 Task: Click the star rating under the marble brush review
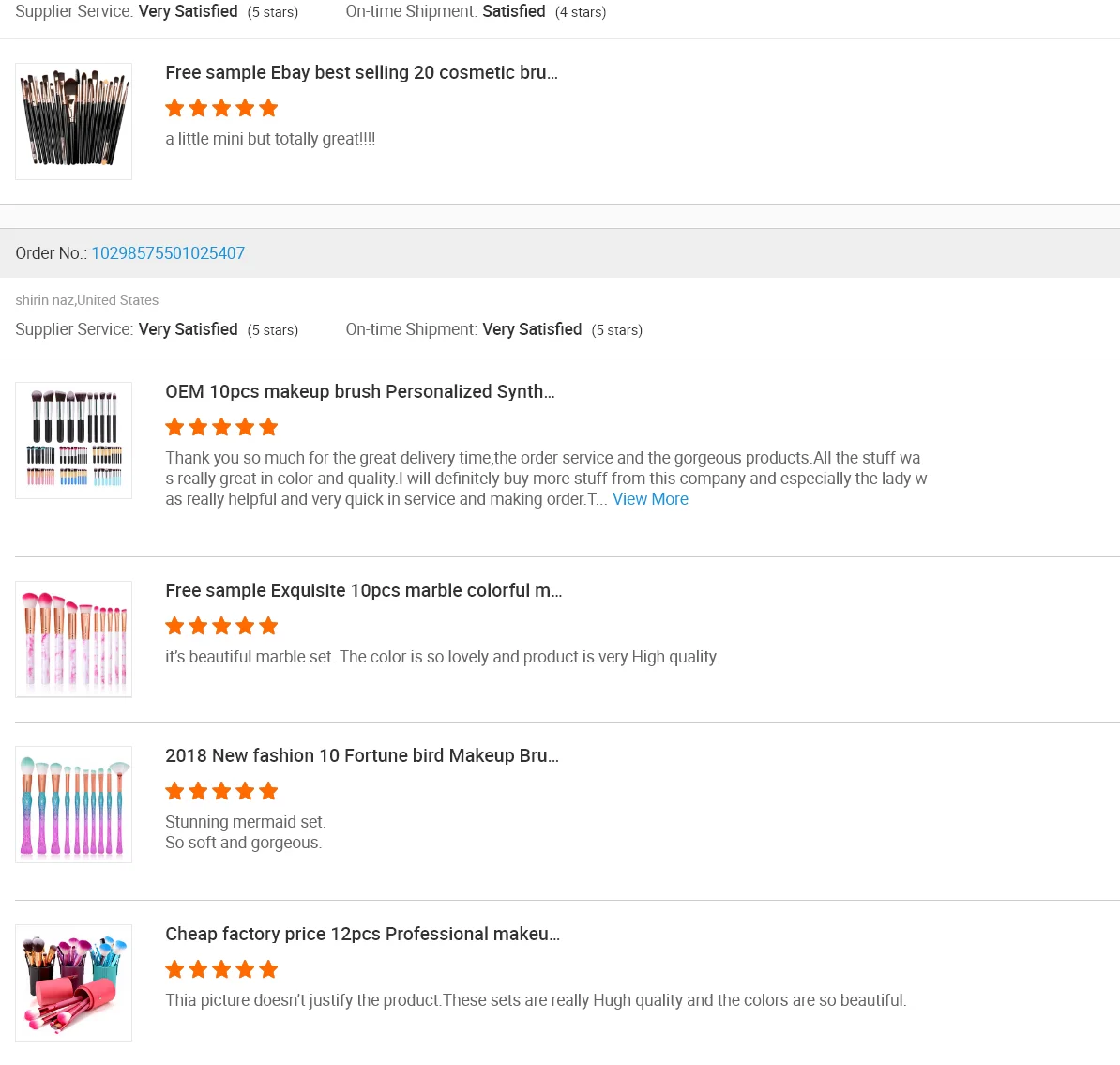(221, 626)
